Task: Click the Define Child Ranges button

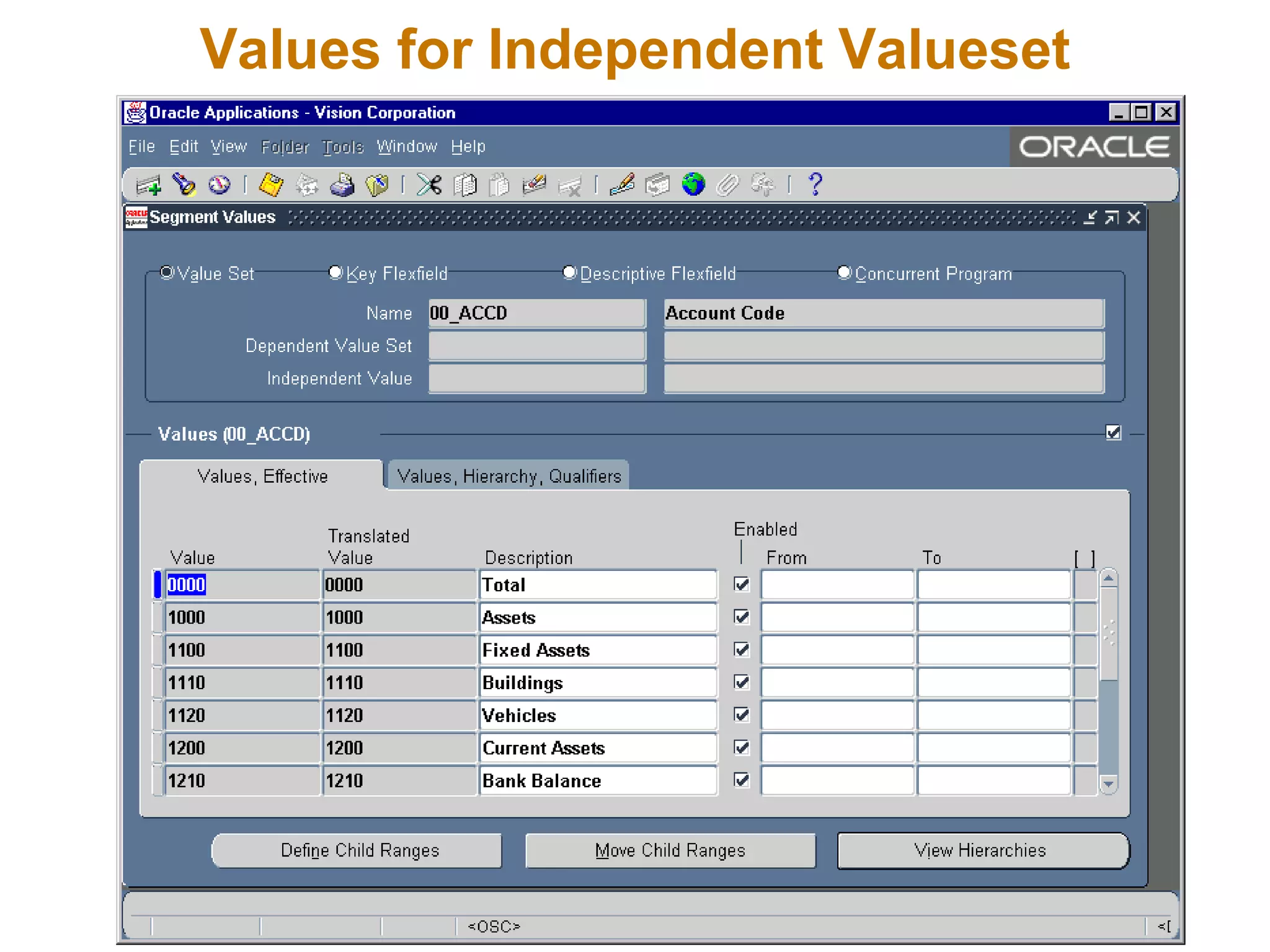Action: point(357,850)
